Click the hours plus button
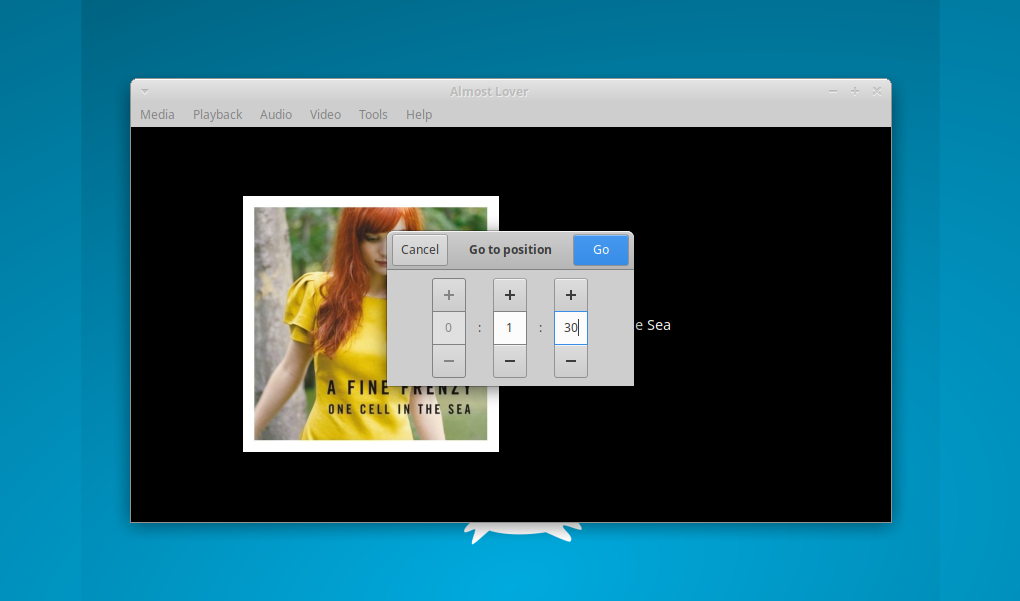 [449, 295]
